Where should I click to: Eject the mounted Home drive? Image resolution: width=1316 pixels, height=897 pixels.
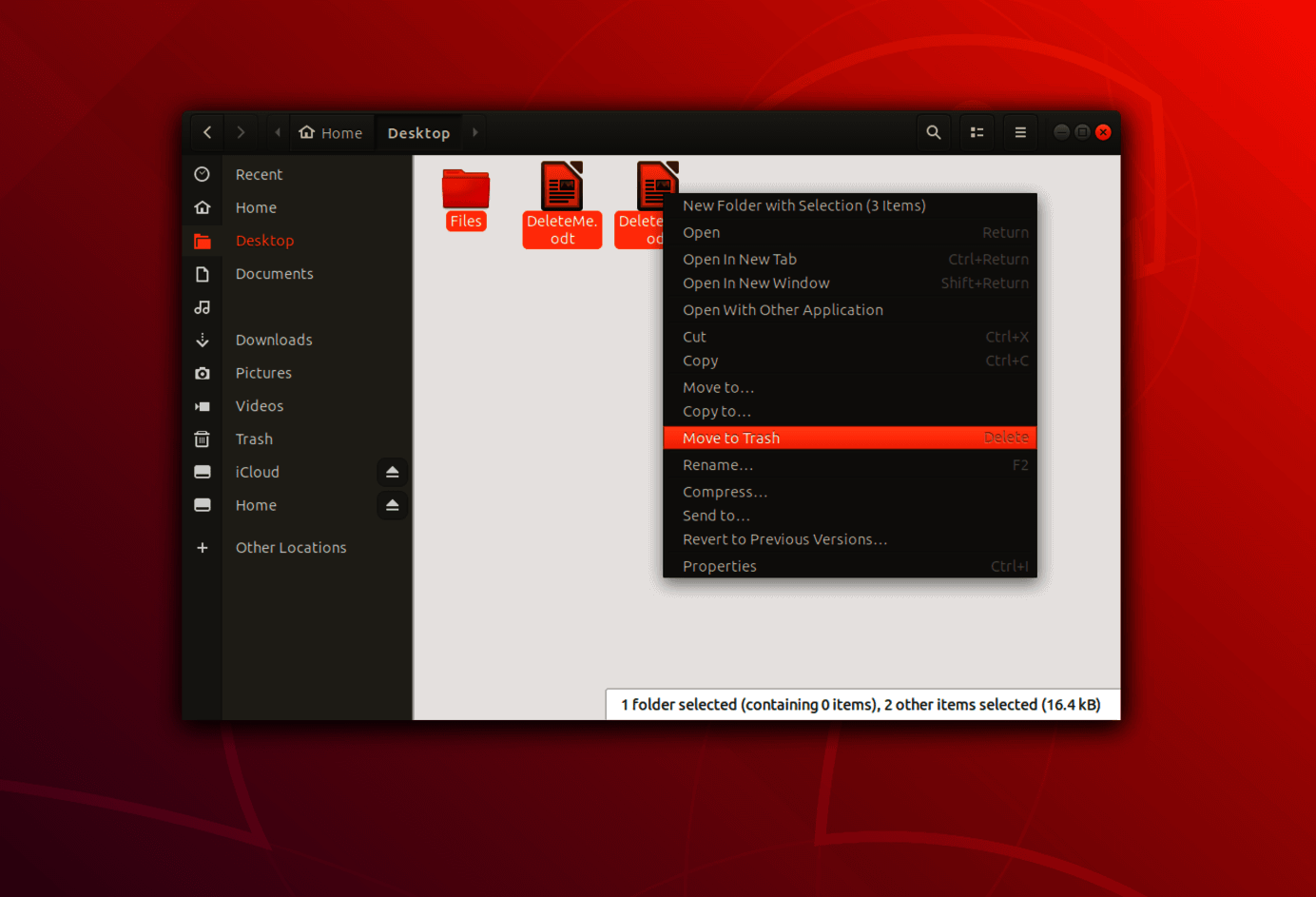pos(392,505)
